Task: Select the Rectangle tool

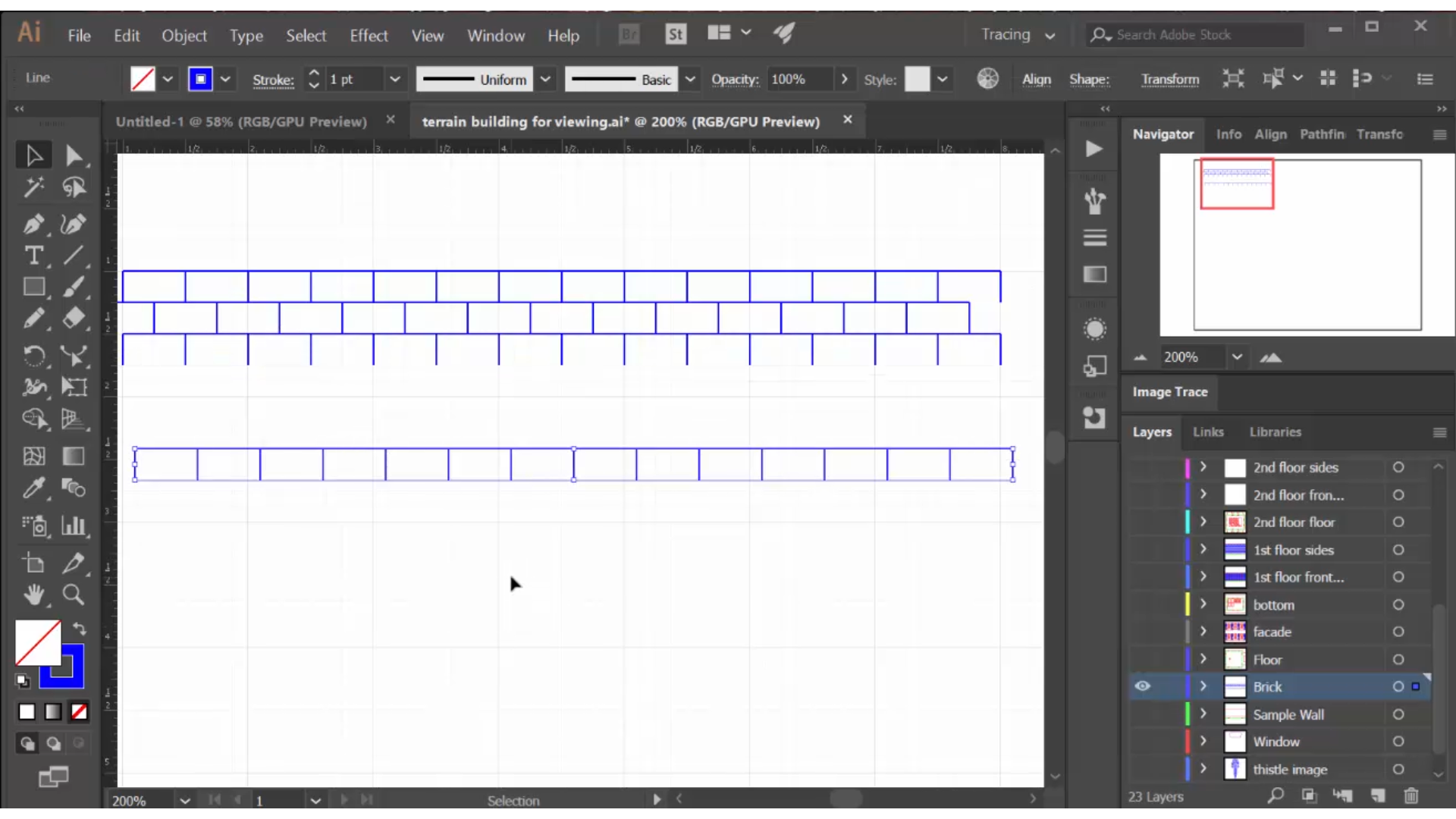Action: pos(33,290)
